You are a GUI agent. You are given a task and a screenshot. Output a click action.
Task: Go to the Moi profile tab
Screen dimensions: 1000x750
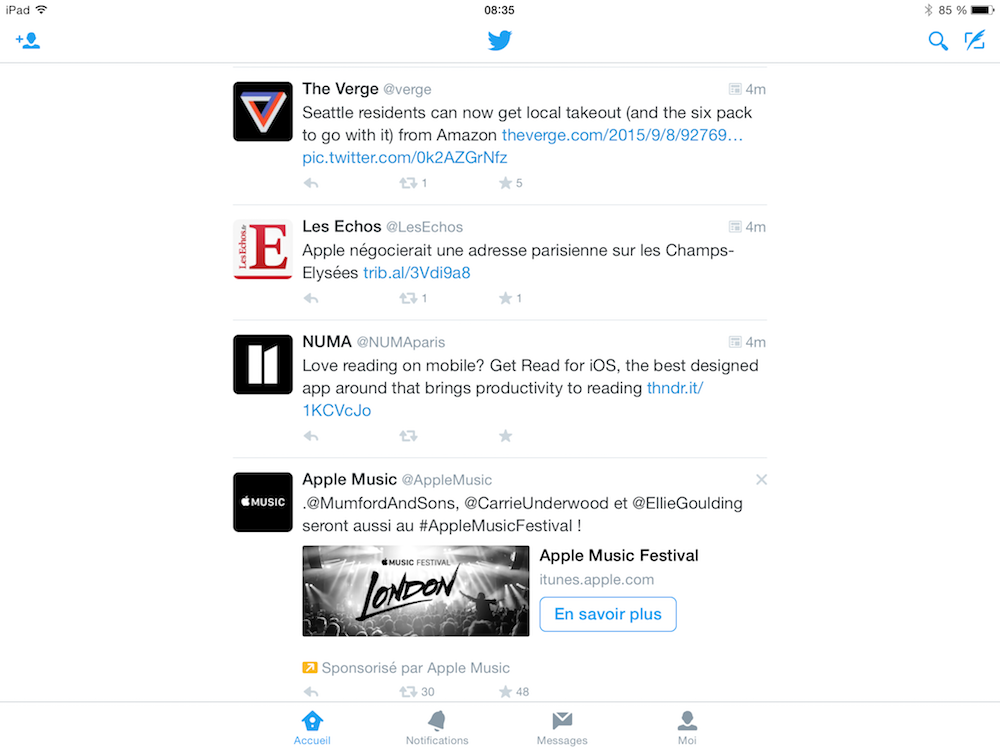687,728
